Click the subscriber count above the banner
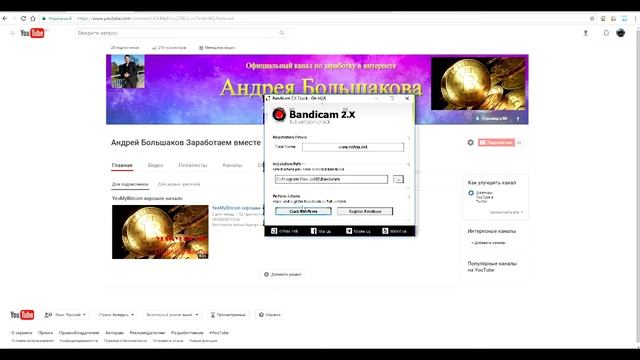Viewport: 640px width, 360px height. 125,48
